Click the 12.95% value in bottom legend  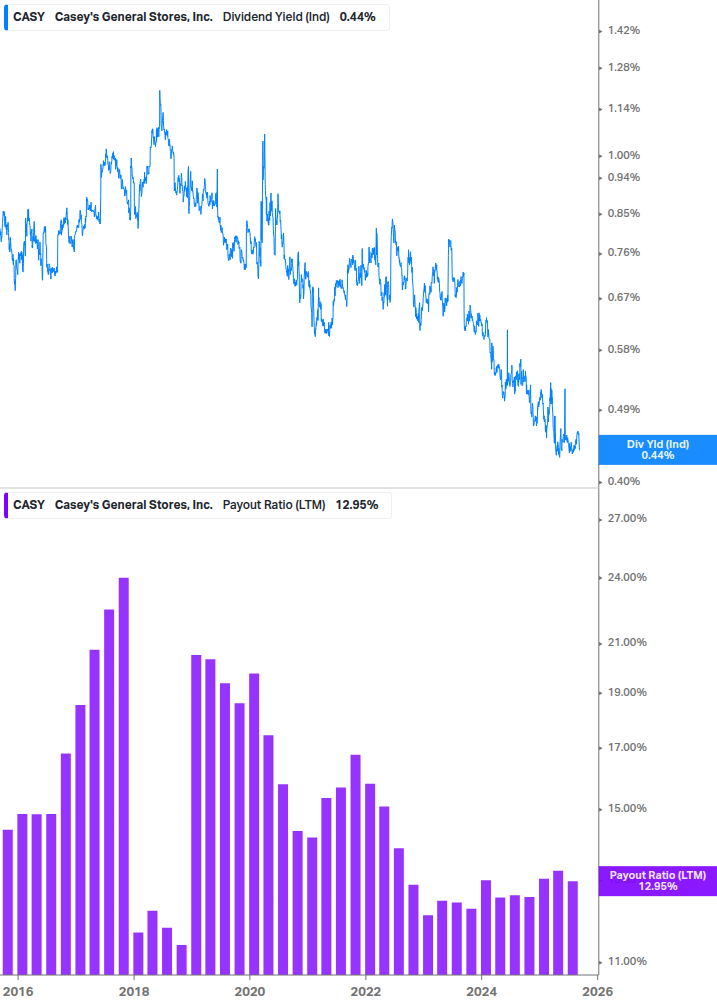click(x=356, y=505)
